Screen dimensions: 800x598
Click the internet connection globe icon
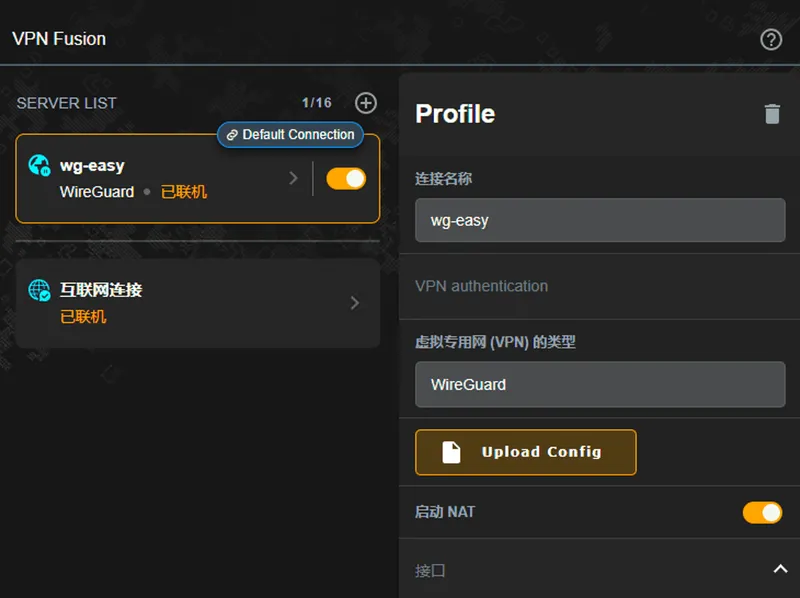tap(39, 291)
